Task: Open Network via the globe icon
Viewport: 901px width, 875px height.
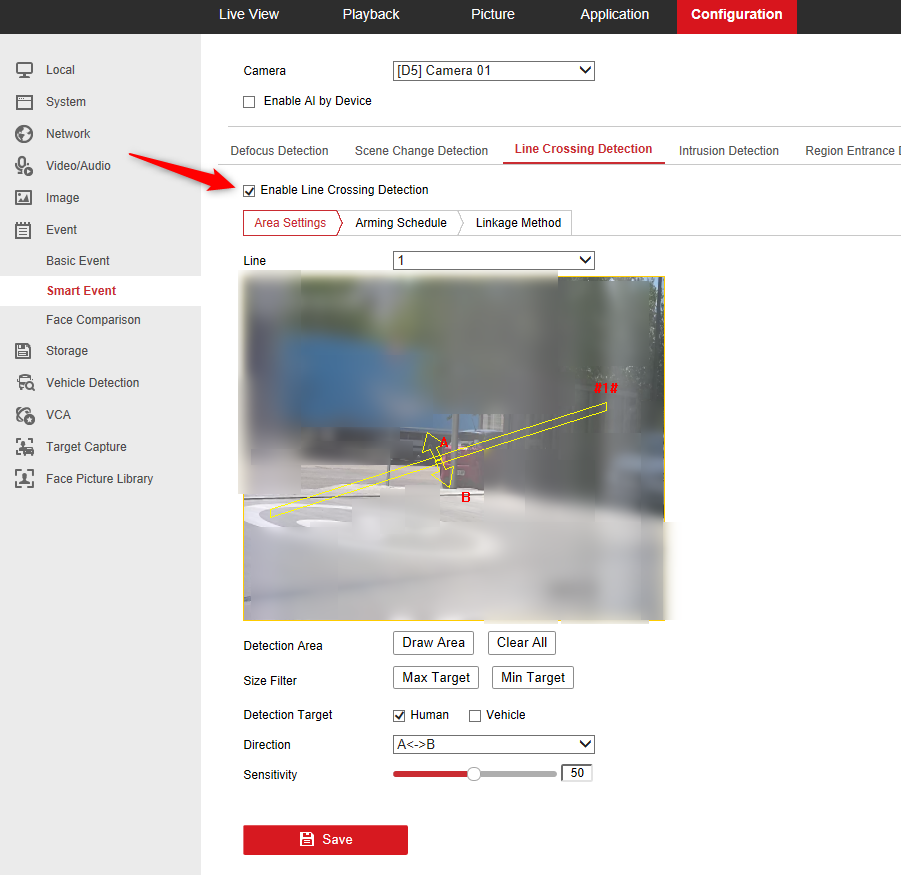Action: pos(24,134)
